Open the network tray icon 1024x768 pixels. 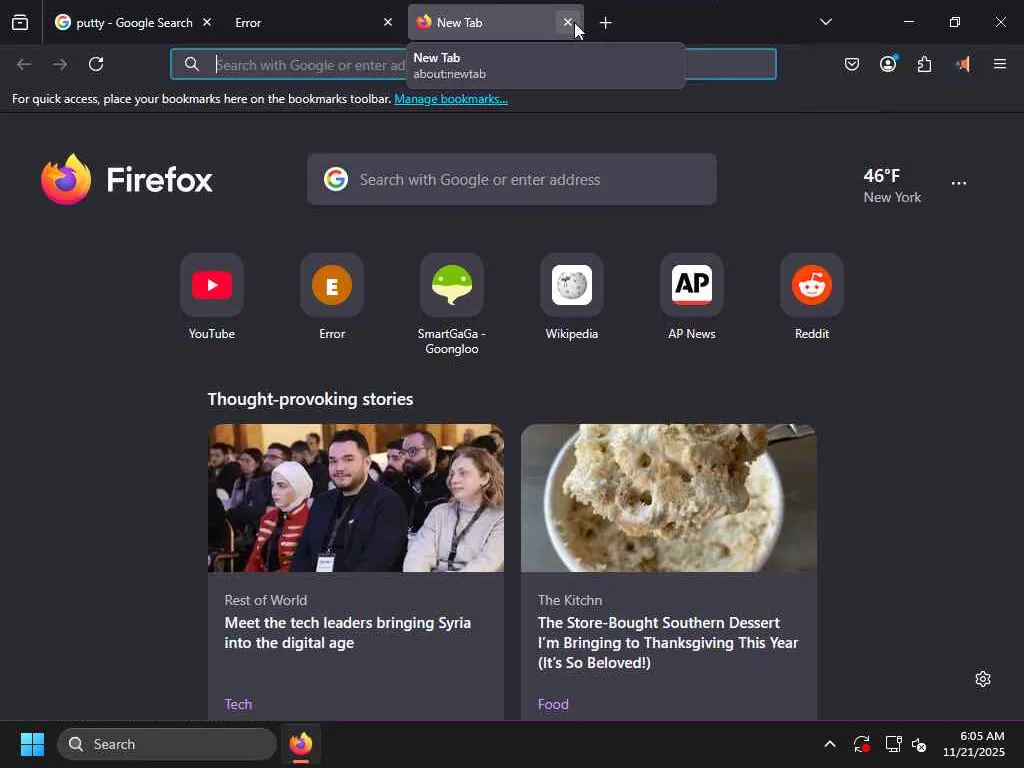click(x=893, y=744)
